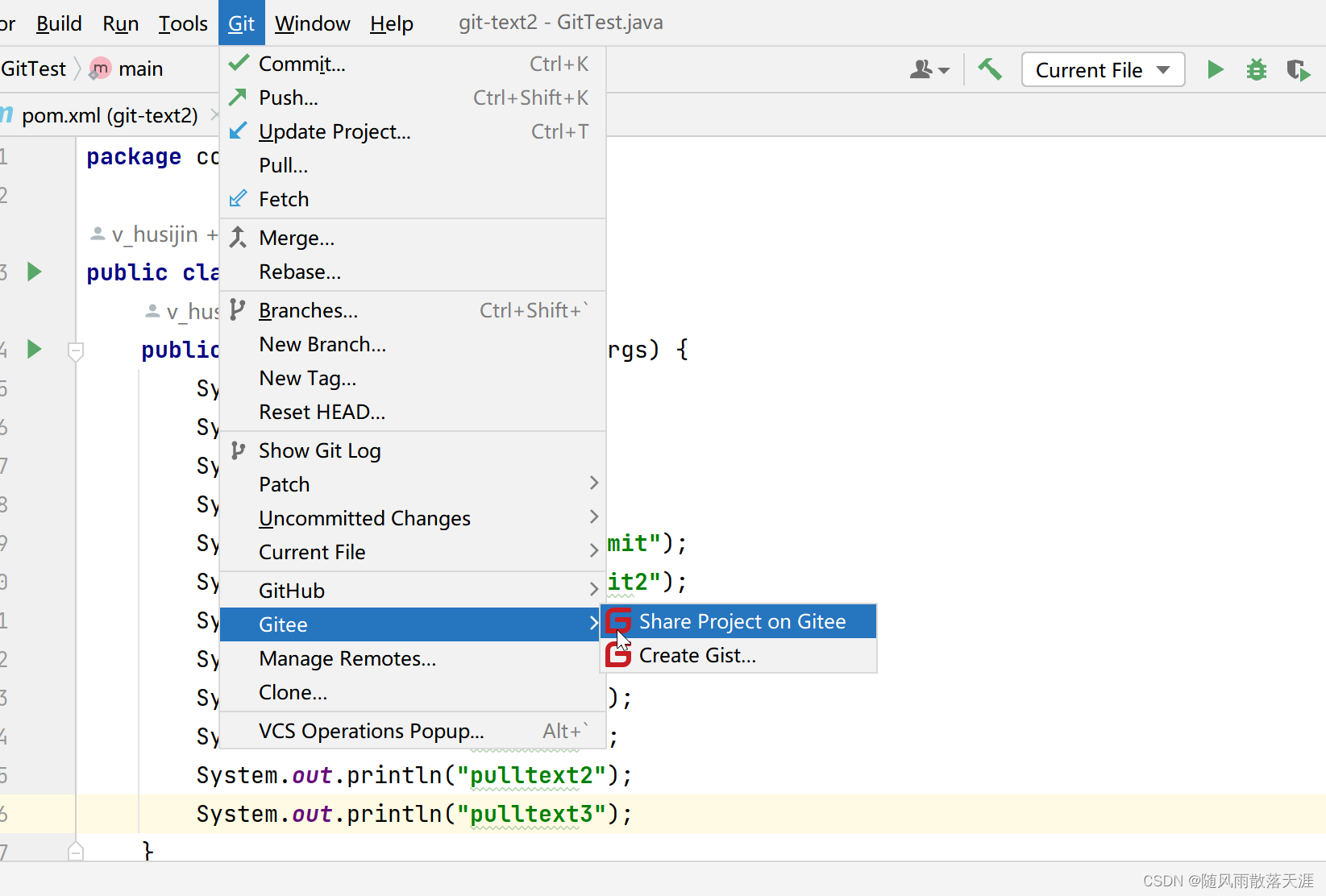Click the Merge icon in Git menu
Image resolution: width=1326 pixels, height=896 pixels.
[x=238, y=238]
